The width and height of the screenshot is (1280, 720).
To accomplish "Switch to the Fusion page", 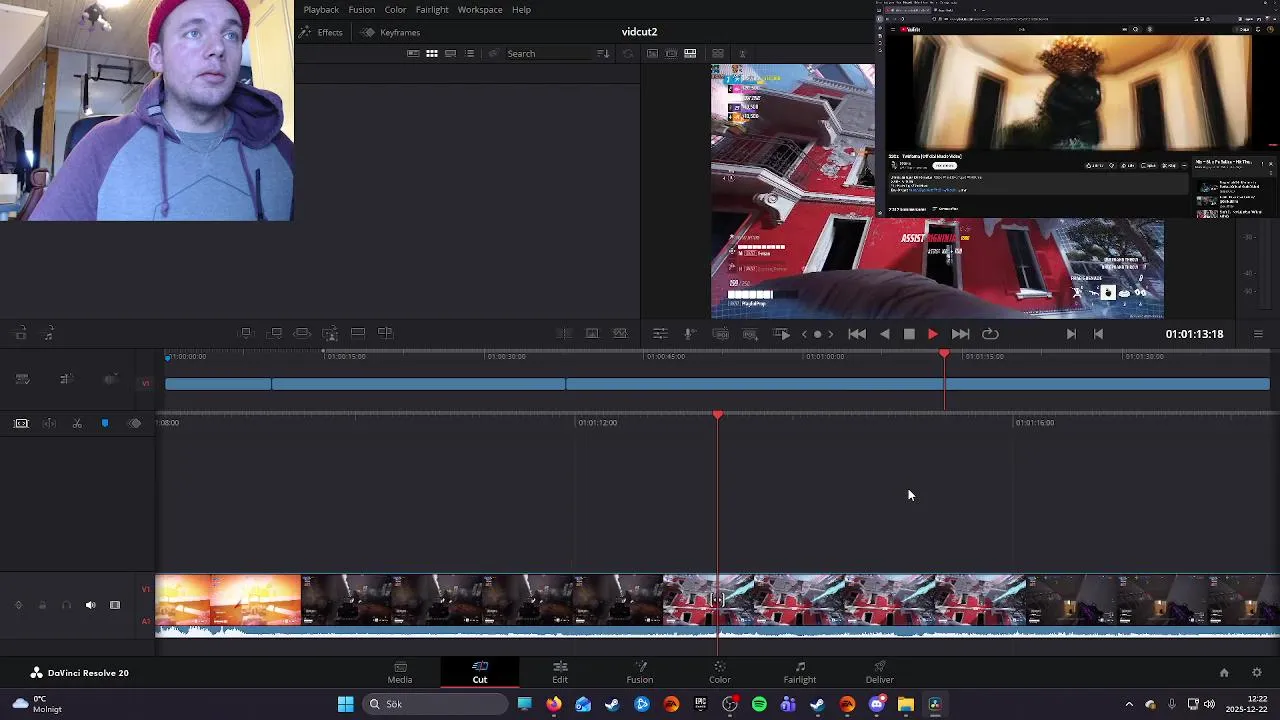I will tap(640, 672).
